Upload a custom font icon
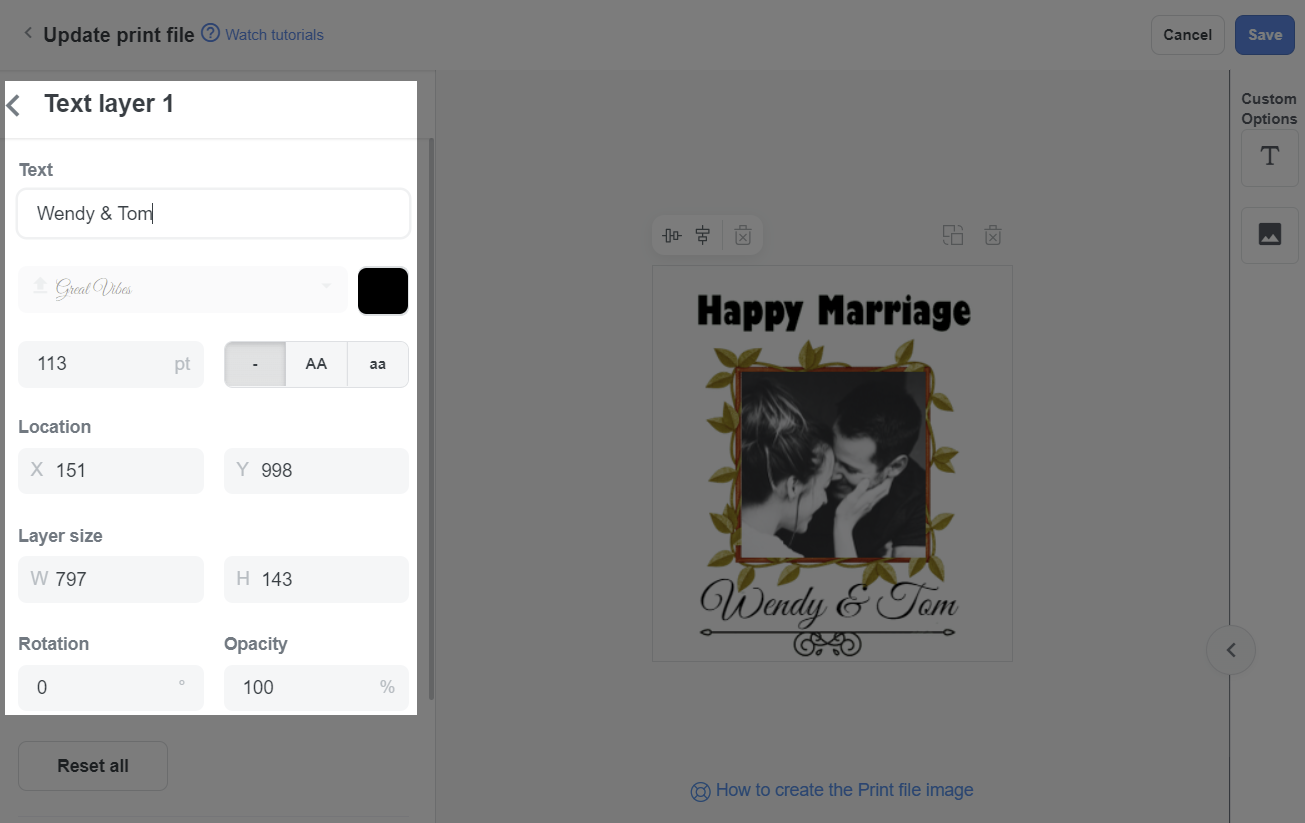Screen dimensions: 1305x823 pos(40,287)
